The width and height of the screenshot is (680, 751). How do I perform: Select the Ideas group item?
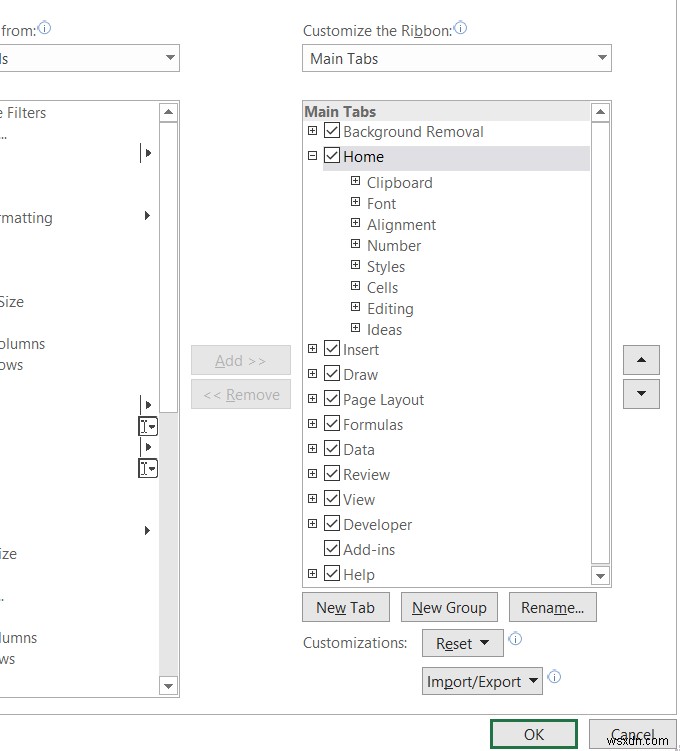coord(385,330)
